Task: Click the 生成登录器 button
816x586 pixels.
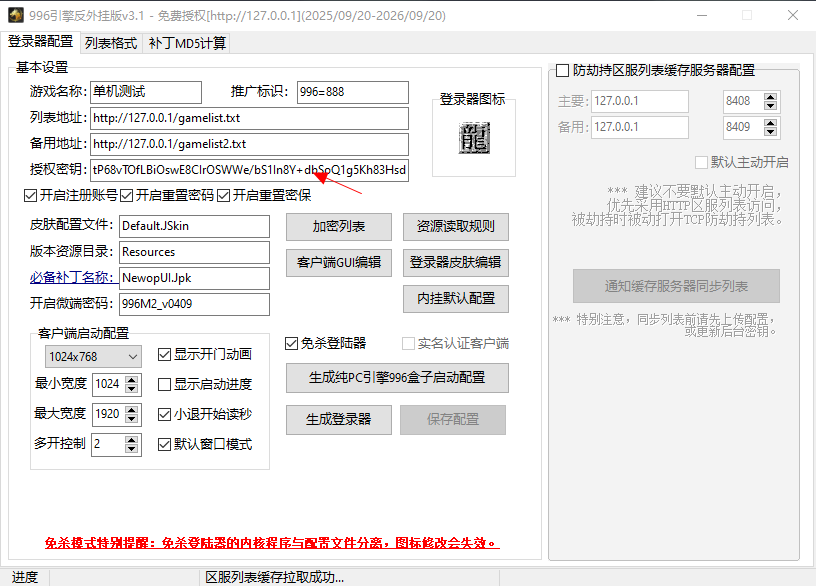Action: (x=338, y=420)
